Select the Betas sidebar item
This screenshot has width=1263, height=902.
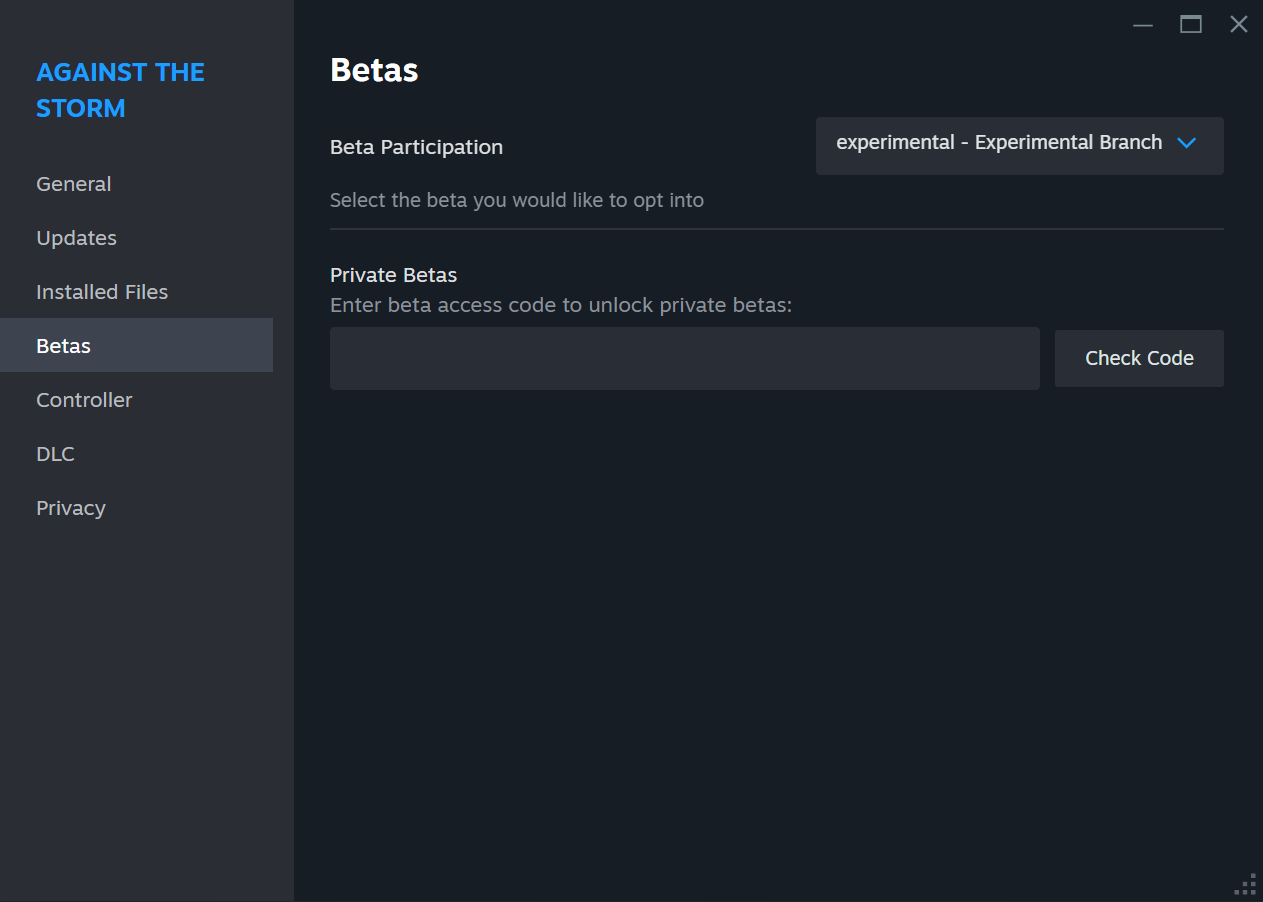(x=64, y=346)
